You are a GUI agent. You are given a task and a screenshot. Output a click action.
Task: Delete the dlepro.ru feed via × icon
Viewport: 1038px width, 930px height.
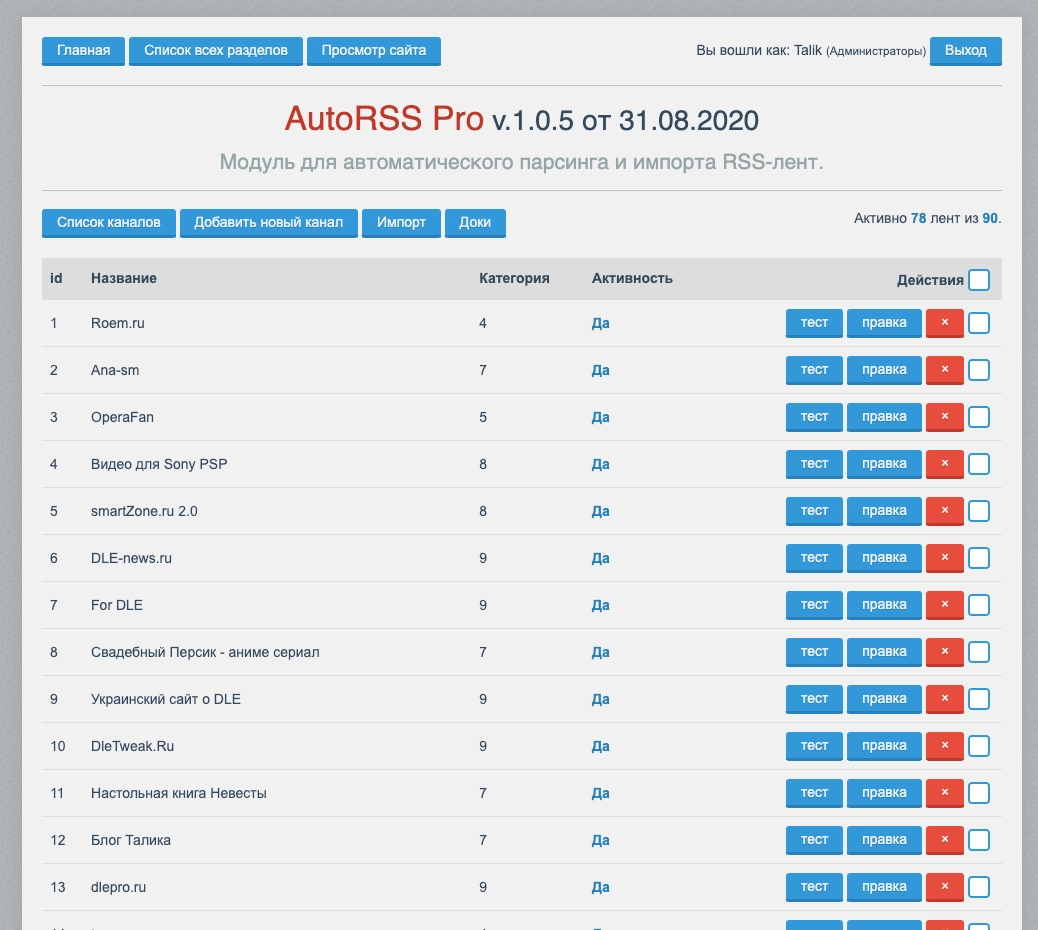pos(944,887)
